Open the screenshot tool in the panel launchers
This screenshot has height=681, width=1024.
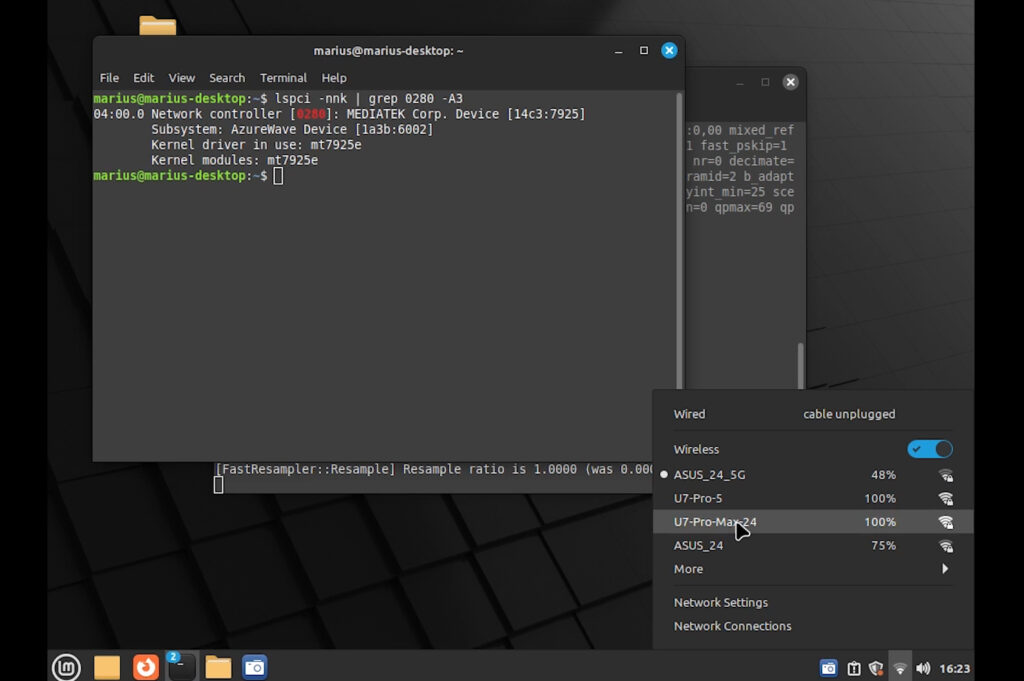point(255,667)
